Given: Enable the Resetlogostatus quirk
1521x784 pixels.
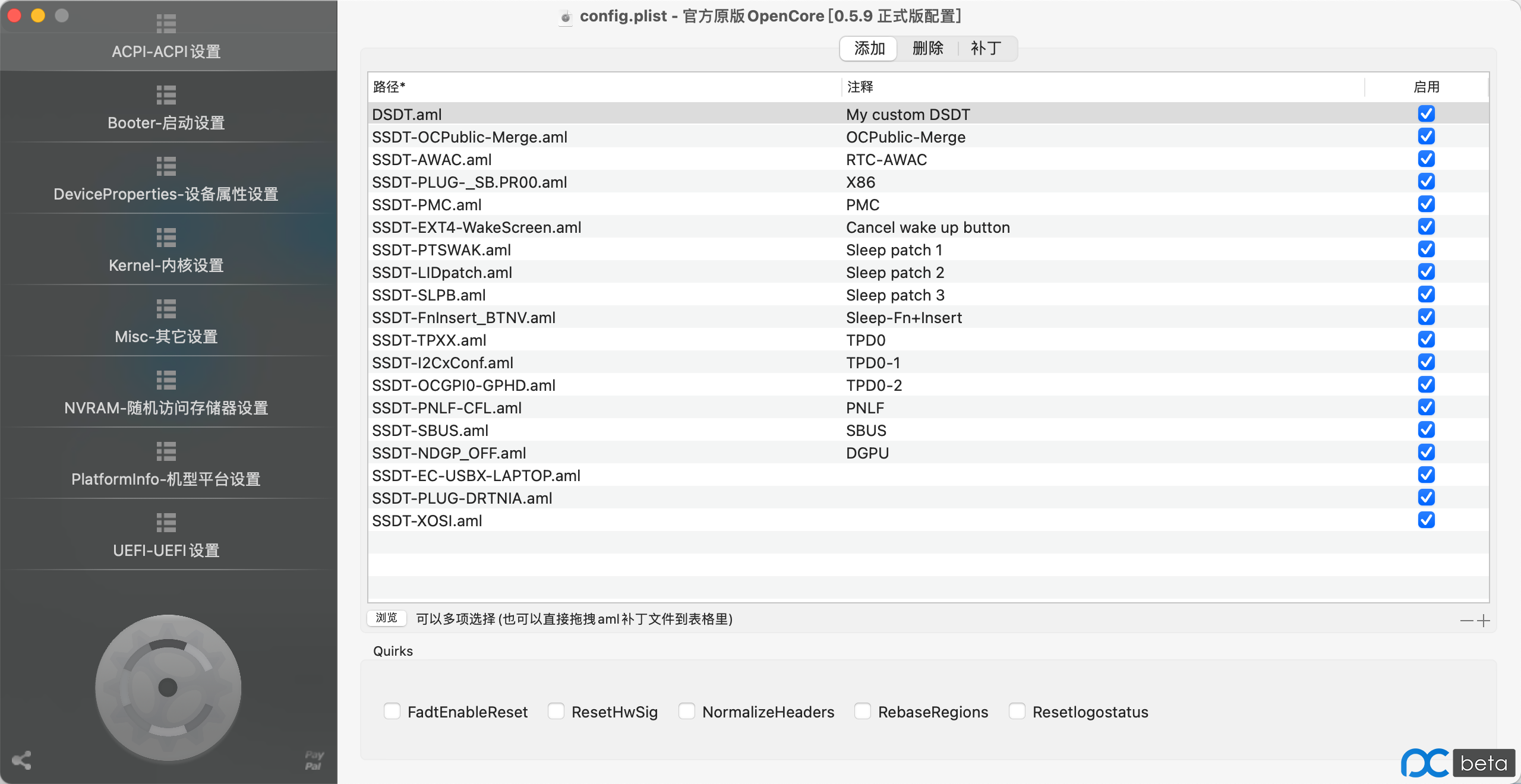Looking at the screenshot, I should coord(1017,711).
